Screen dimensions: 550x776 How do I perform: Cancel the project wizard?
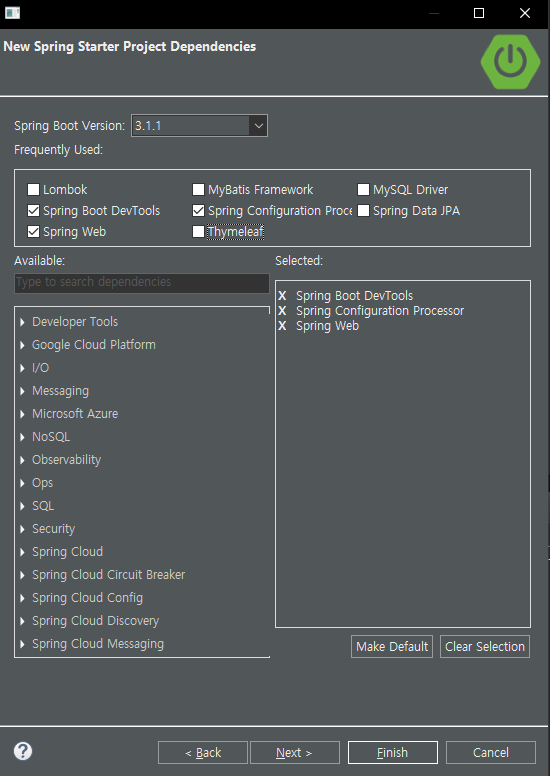[x=491, y=753]
